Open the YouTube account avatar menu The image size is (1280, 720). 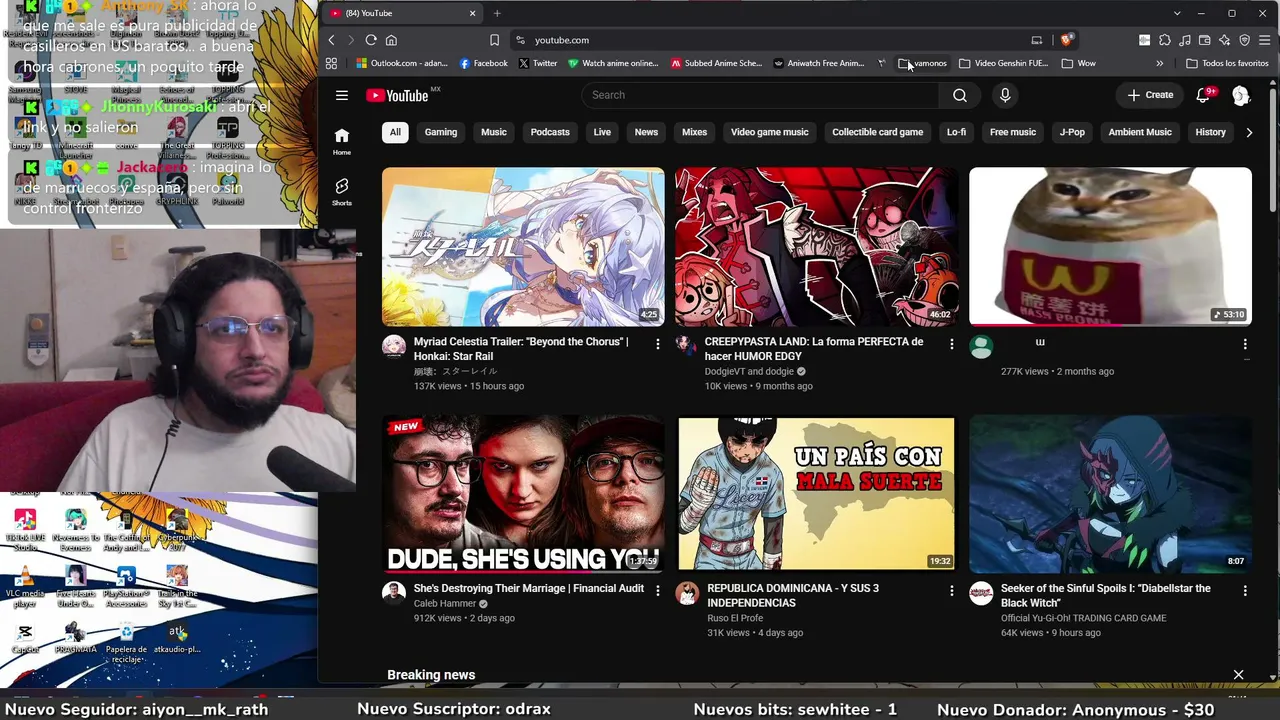tap(1241, 95)
